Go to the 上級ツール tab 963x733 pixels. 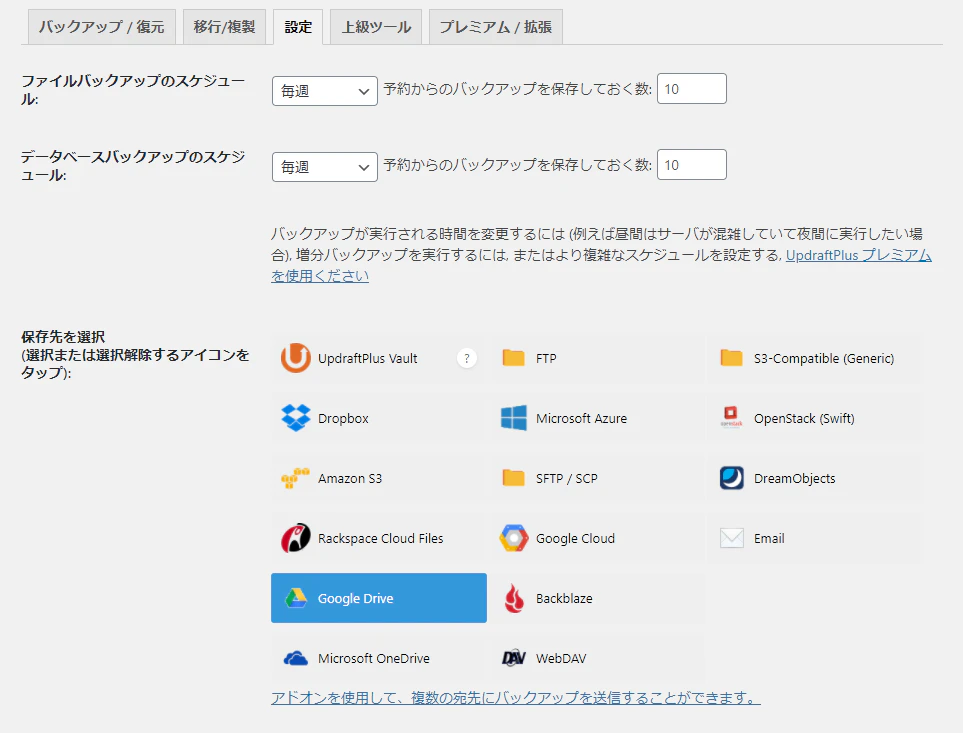coord(376,27)
